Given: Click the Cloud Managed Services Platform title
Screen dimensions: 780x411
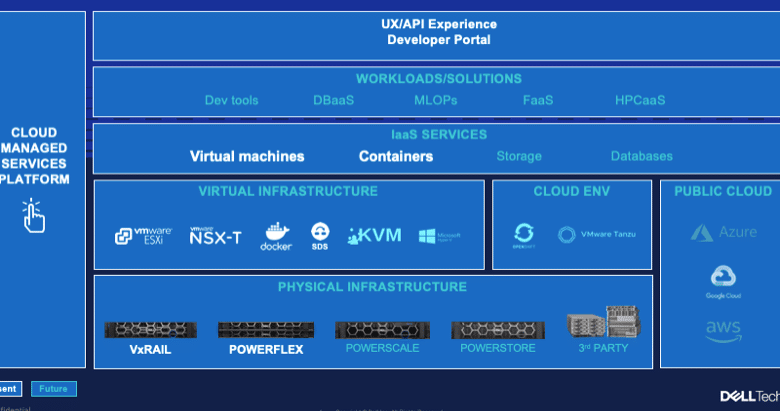Looking at the screenshot, I should point(34,156).
